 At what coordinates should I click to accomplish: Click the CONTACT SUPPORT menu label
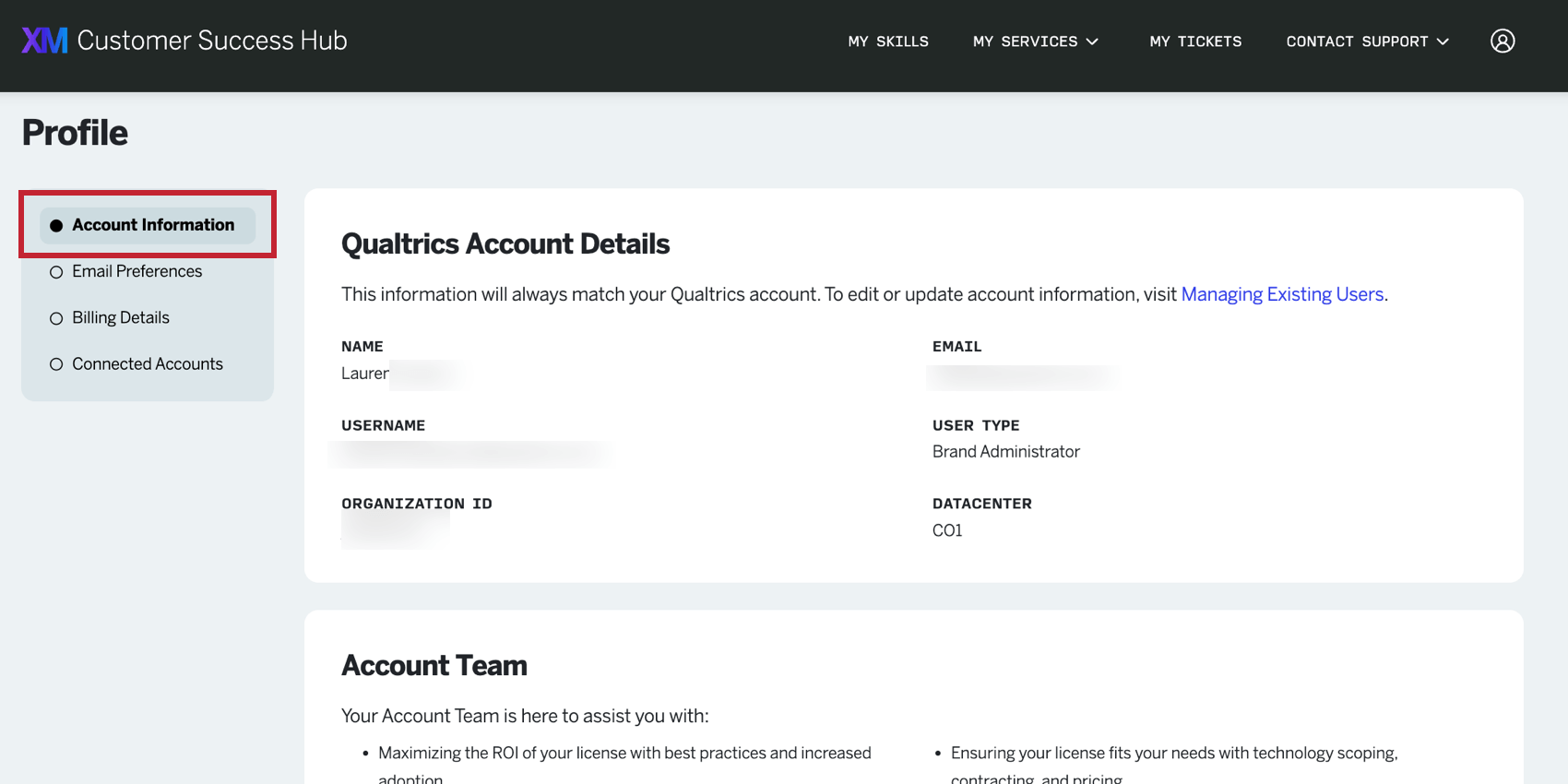1356,42
